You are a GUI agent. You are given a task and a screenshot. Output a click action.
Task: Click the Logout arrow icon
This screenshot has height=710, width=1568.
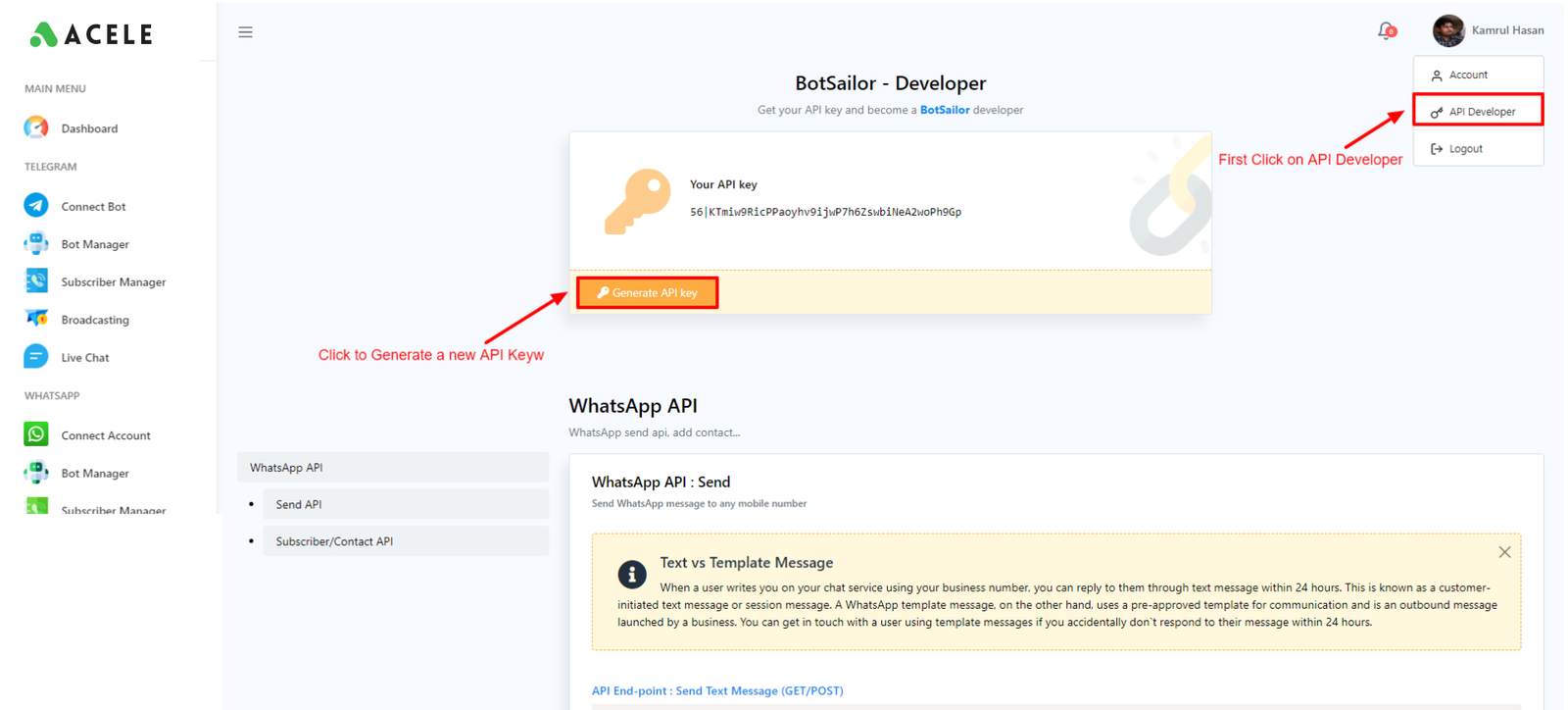tap(1437, 149)
